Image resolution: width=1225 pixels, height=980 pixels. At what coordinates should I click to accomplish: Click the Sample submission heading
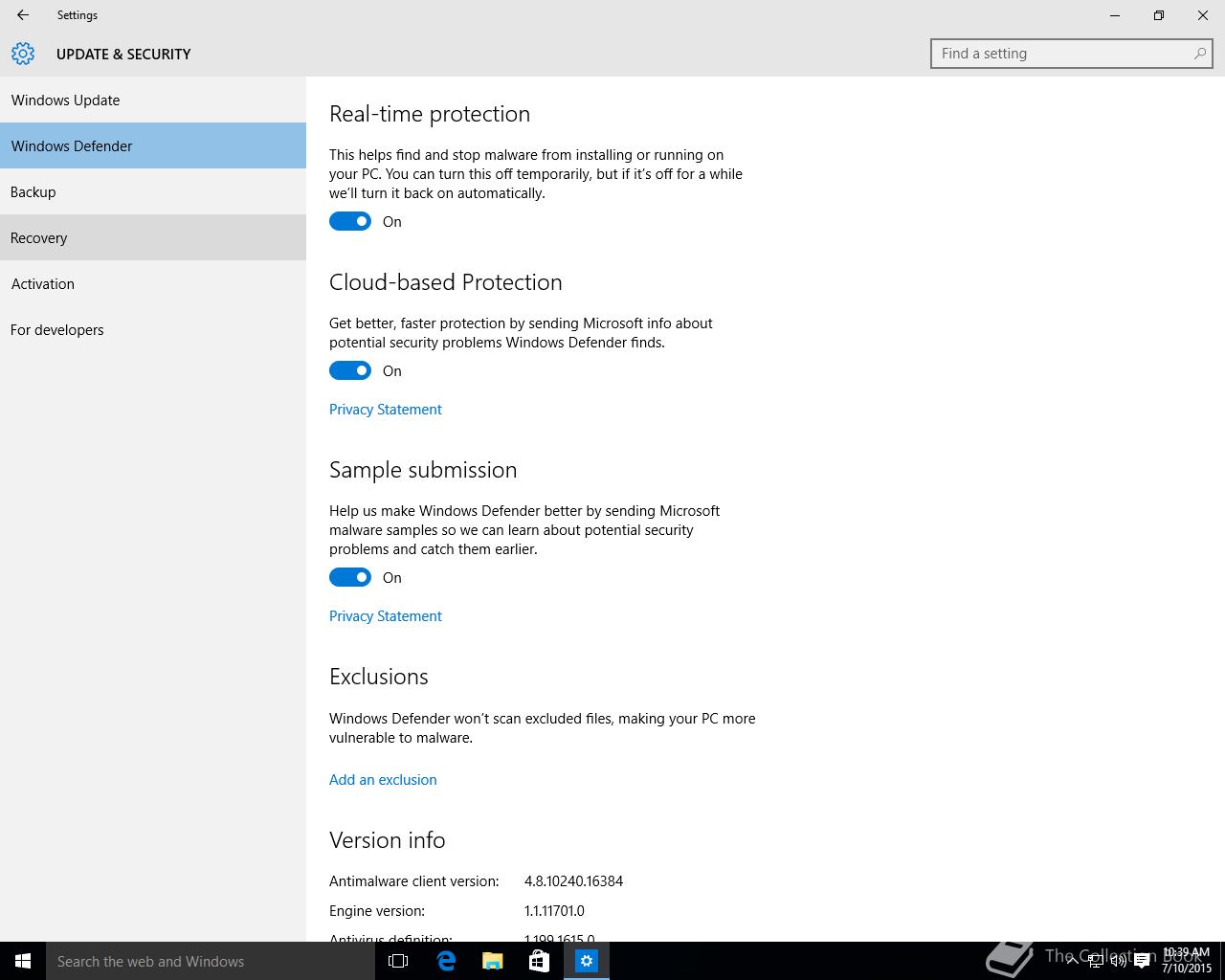pyautogui.click(x=423, y=470)
